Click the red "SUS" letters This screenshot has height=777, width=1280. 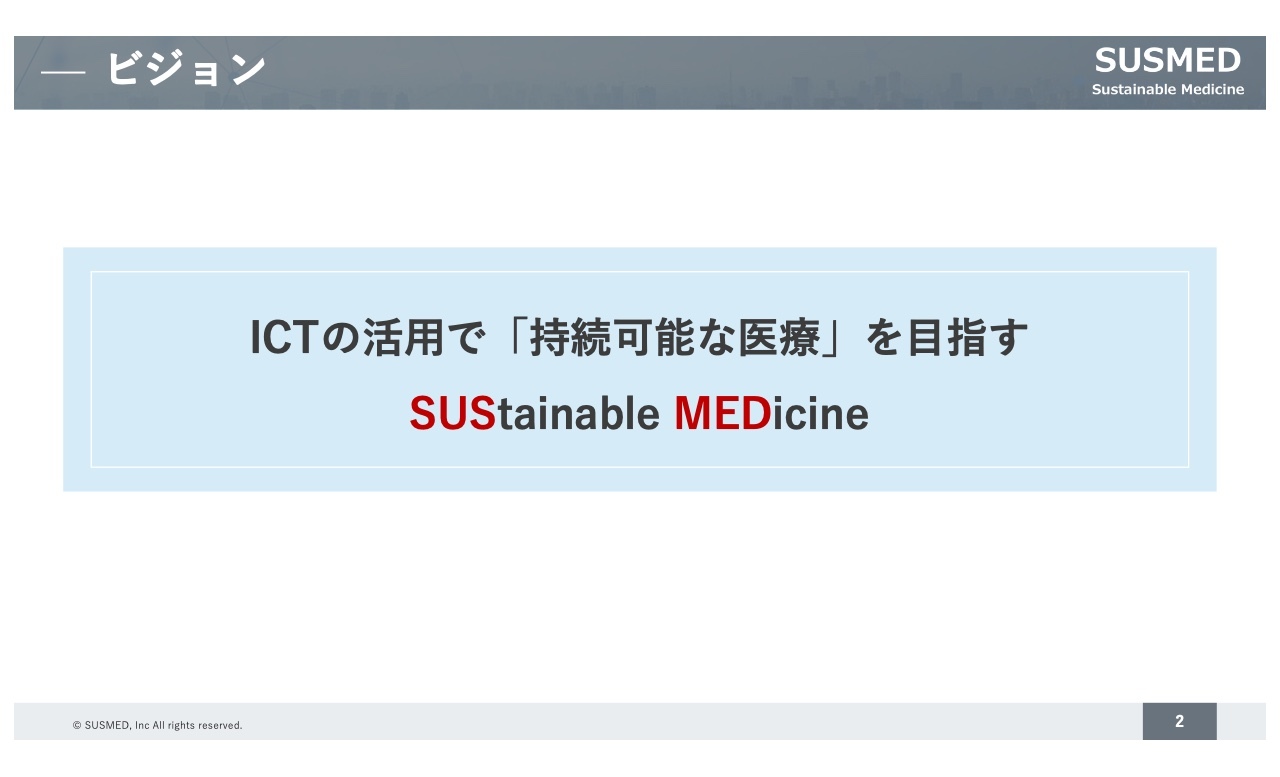click(452, 413)
